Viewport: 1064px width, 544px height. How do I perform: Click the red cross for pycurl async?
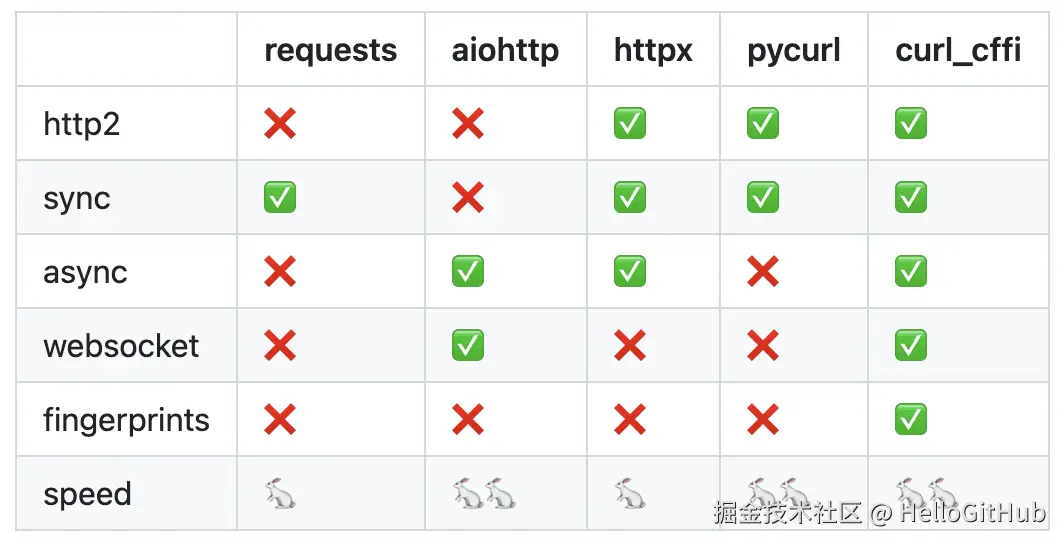(x=763, y=272)
